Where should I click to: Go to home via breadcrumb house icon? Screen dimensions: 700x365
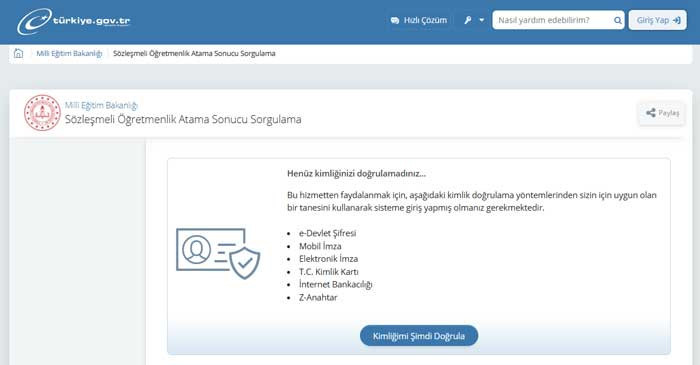tap(18, 53)
